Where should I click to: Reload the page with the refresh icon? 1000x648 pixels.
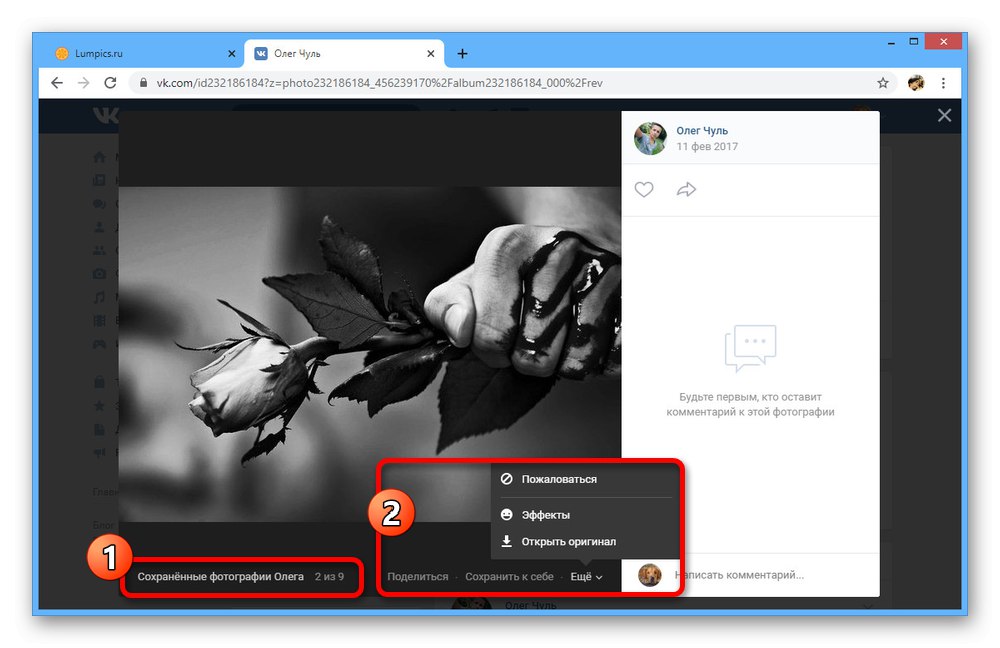pos(110,83)
